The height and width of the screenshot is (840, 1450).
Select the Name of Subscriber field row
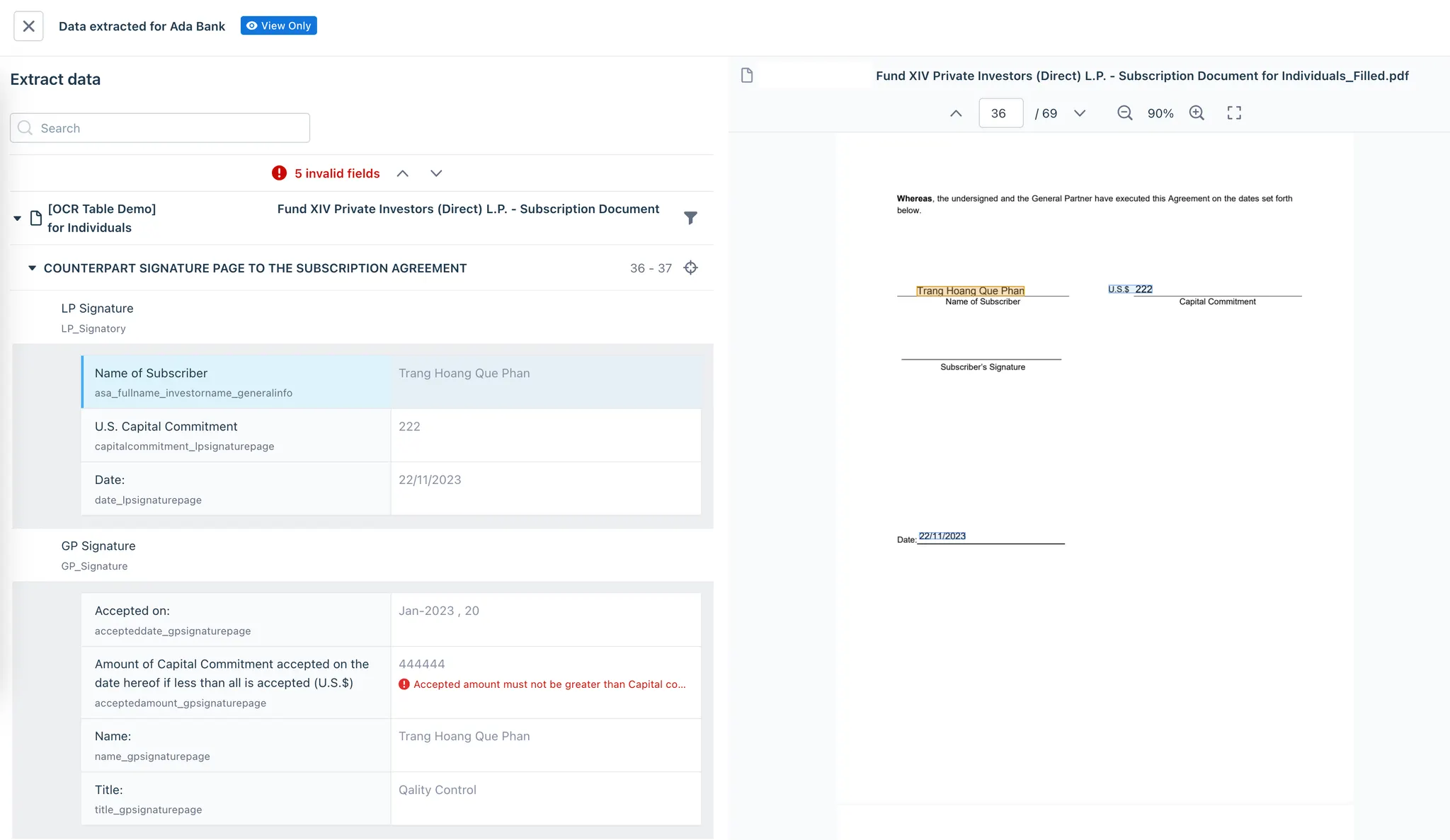(x=236, y=382)
